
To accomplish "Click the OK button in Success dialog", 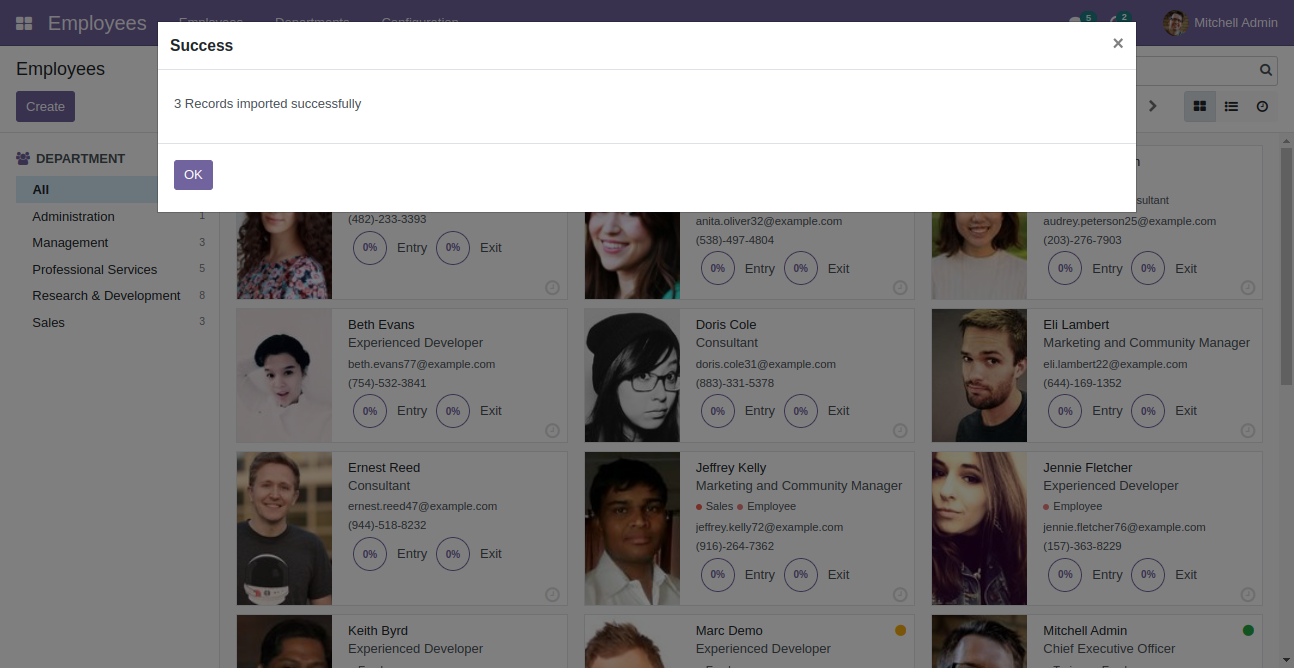I will [x=193, y=174].
